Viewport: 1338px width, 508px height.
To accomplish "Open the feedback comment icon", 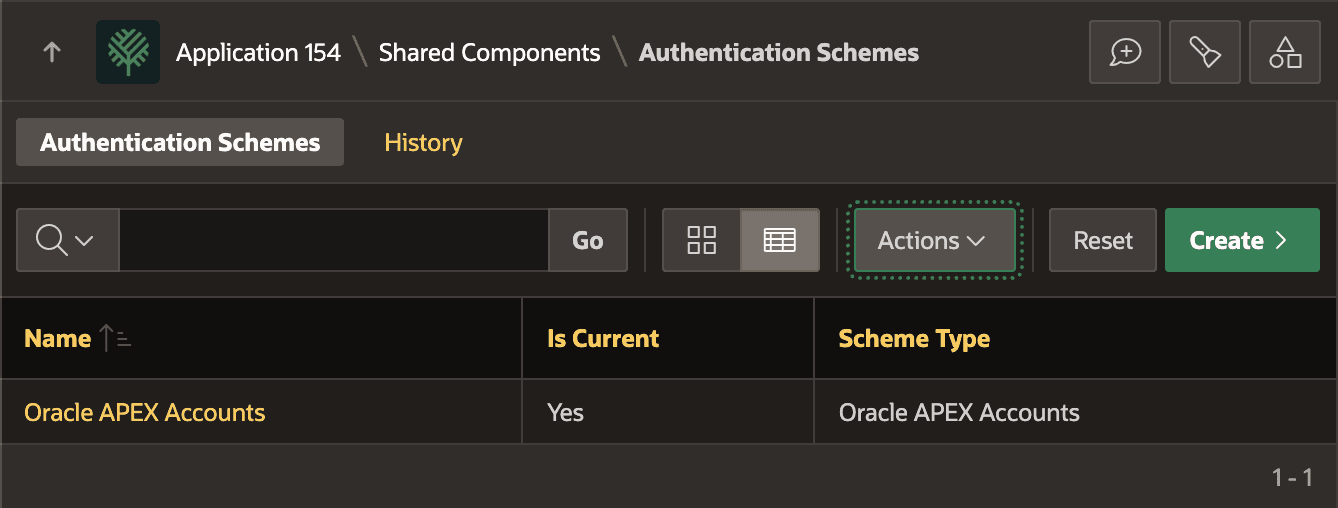I will coord(1125,52).
